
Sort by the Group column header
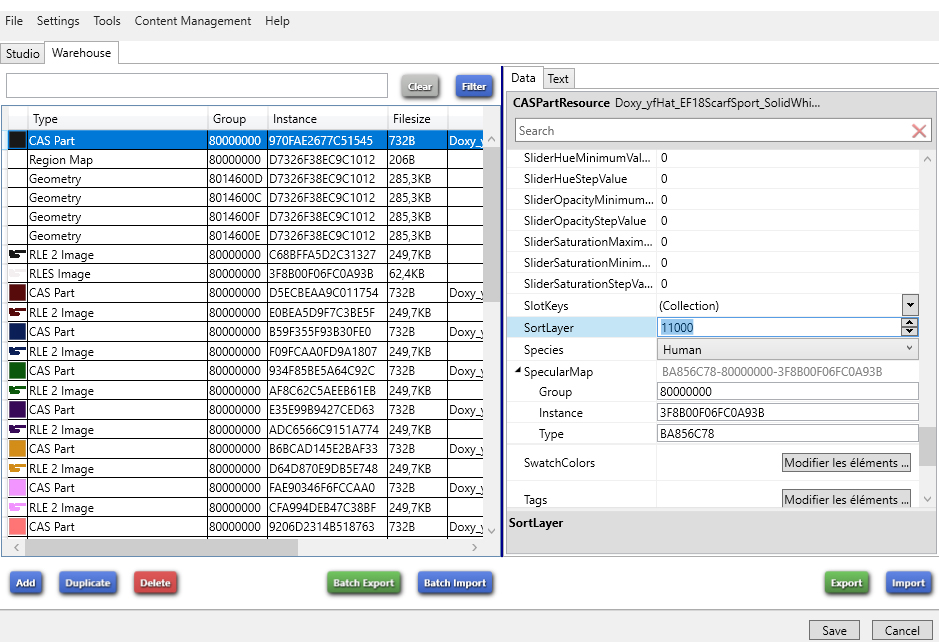[x=237, y=119]
